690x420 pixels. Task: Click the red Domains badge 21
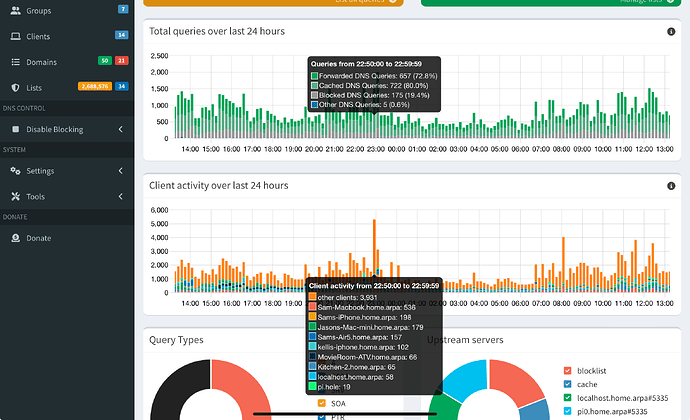pyautogui.click(x=121, y=61)
